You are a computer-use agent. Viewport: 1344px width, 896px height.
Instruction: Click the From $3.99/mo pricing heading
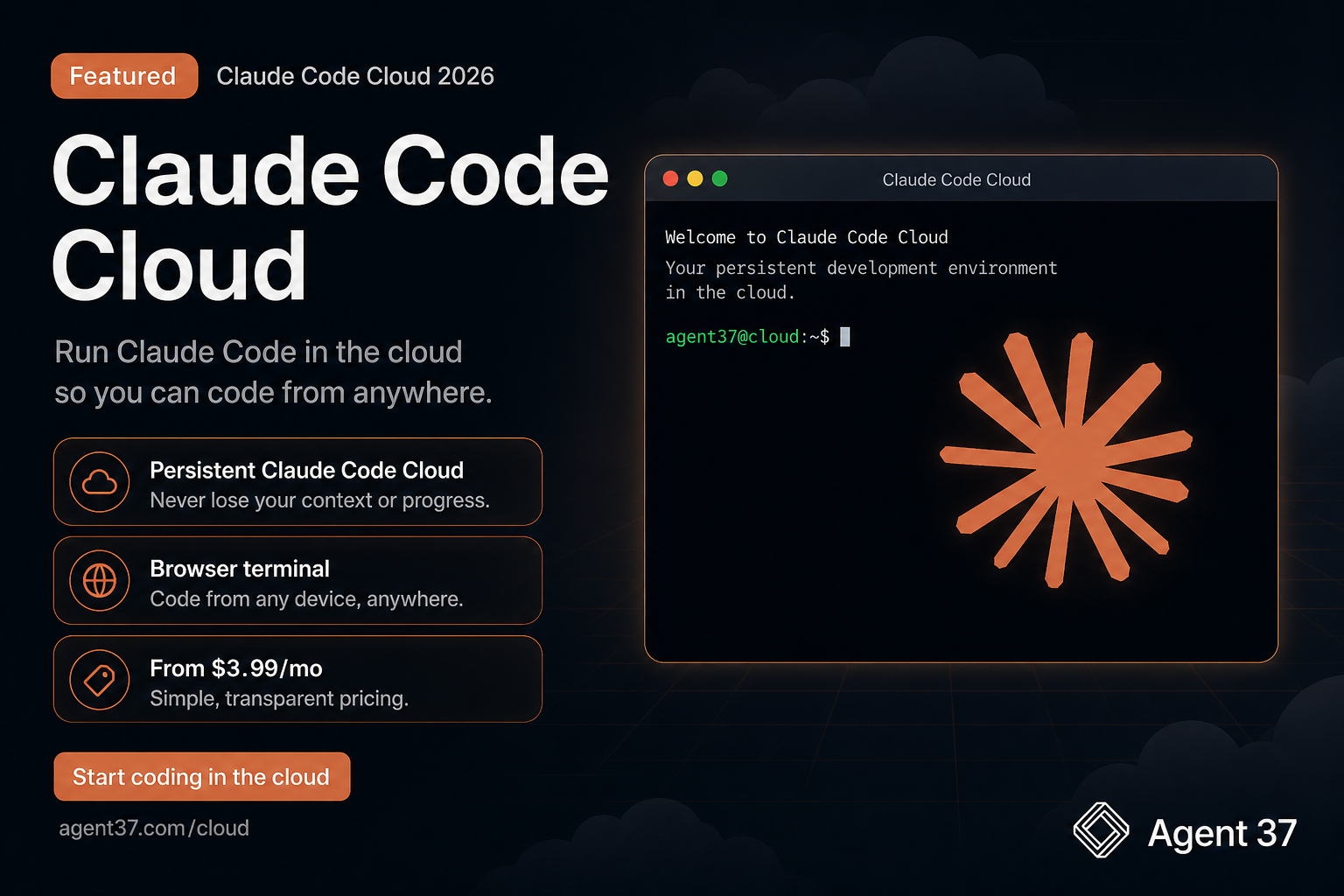pos(236,668)
